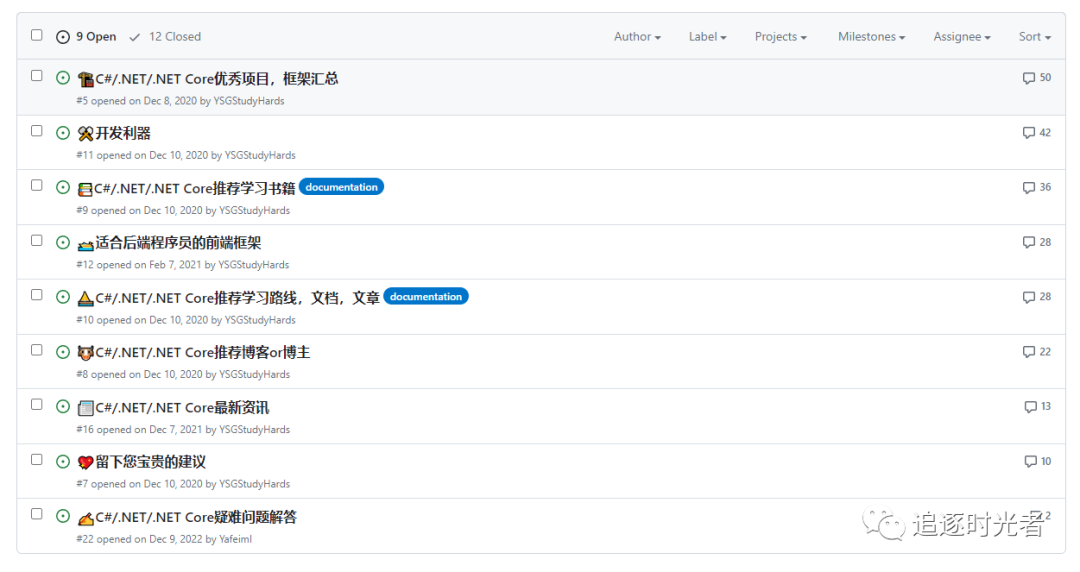1080x572 pixels.
Task: Select all issues checkbox in header
Action: pyautogui.click(x=37, y=35)
